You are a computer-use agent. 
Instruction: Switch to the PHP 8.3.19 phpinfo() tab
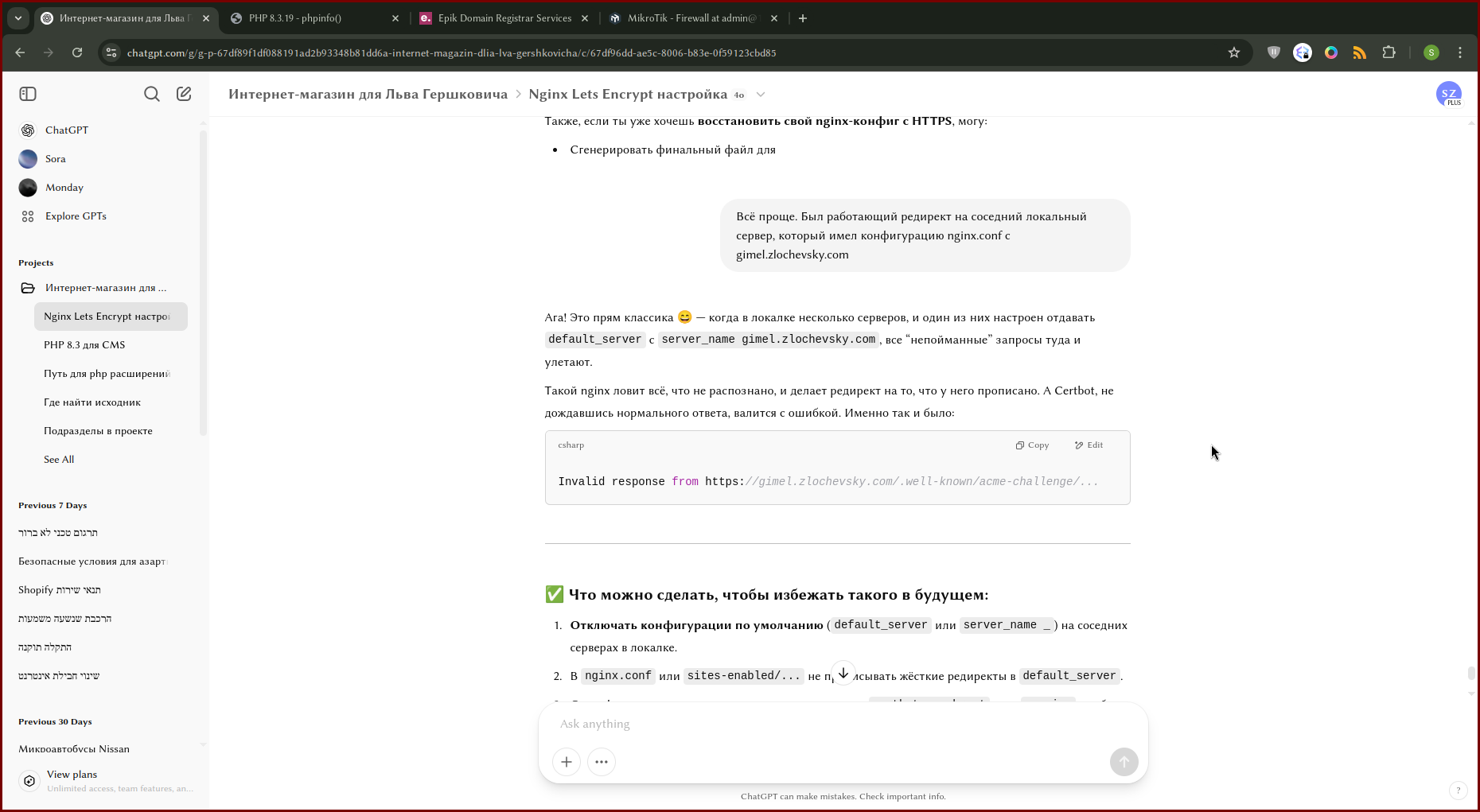[x=314, y=18]
